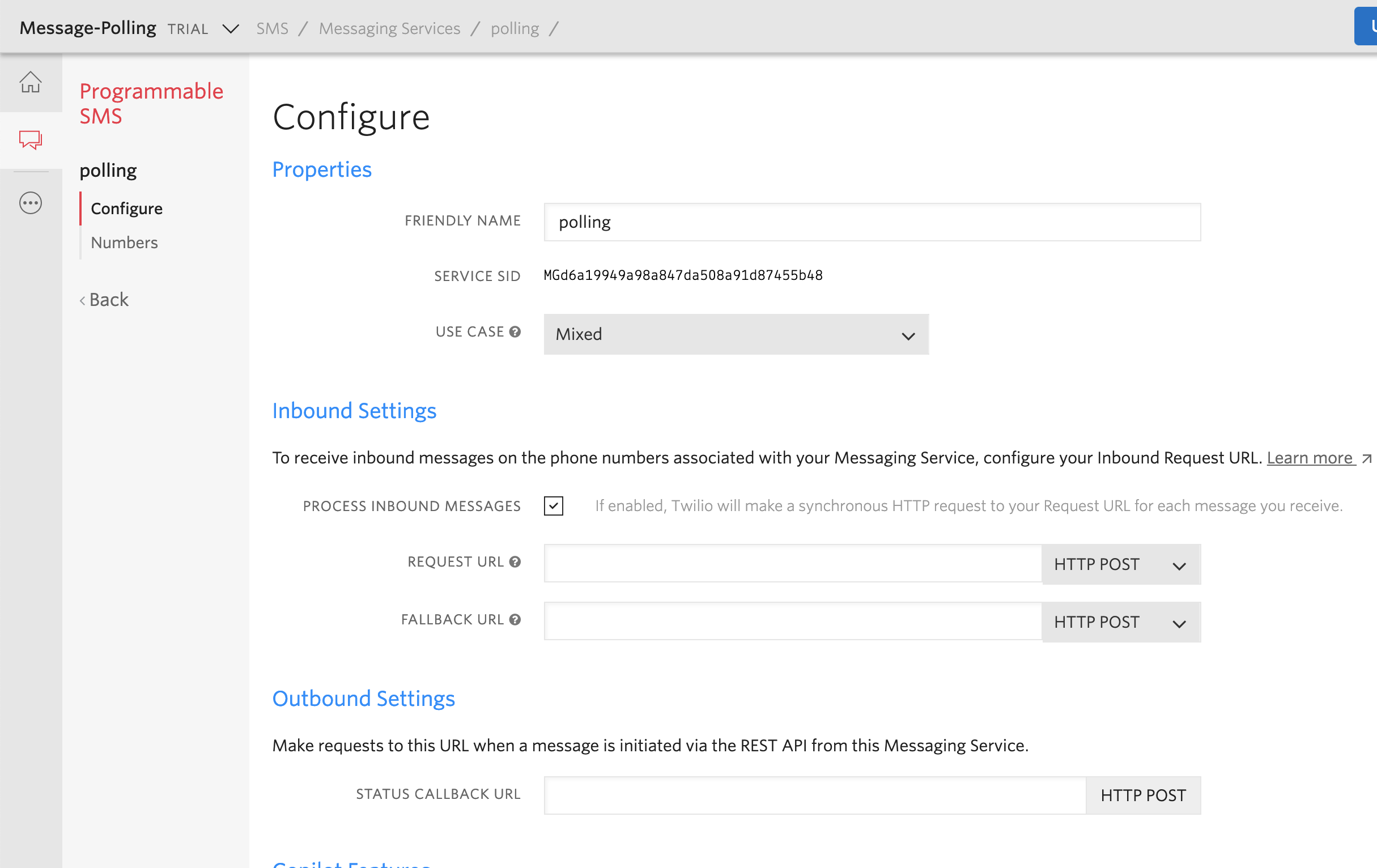Click the TRIAL account label
The image size is (1377, 868).
click(188, 28)
